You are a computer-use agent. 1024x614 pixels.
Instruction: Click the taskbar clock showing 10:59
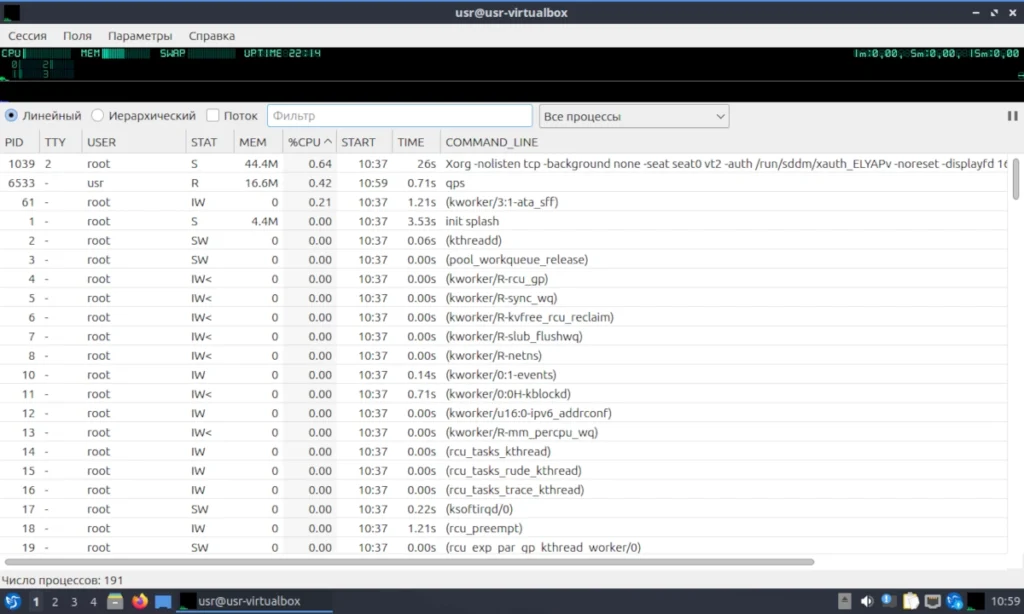pos(1005,601)
